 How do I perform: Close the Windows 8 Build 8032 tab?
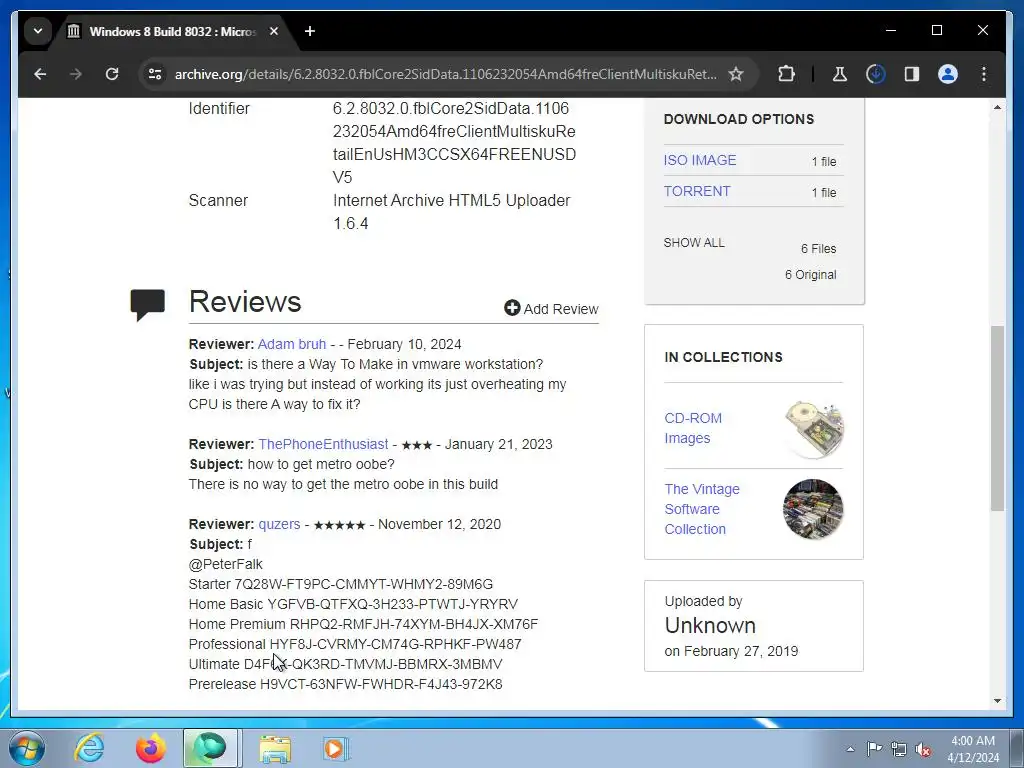coord(274,31)
